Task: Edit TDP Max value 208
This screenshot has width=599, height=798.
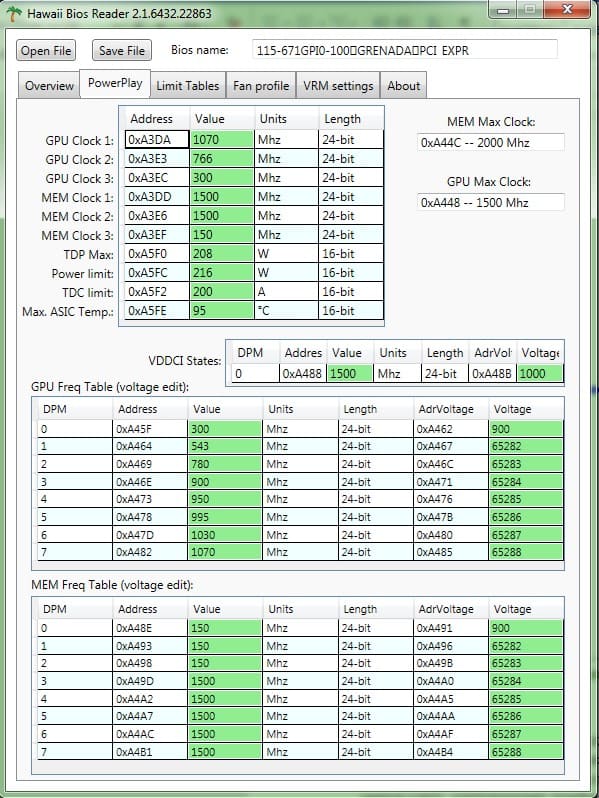Action: point(221,253)
